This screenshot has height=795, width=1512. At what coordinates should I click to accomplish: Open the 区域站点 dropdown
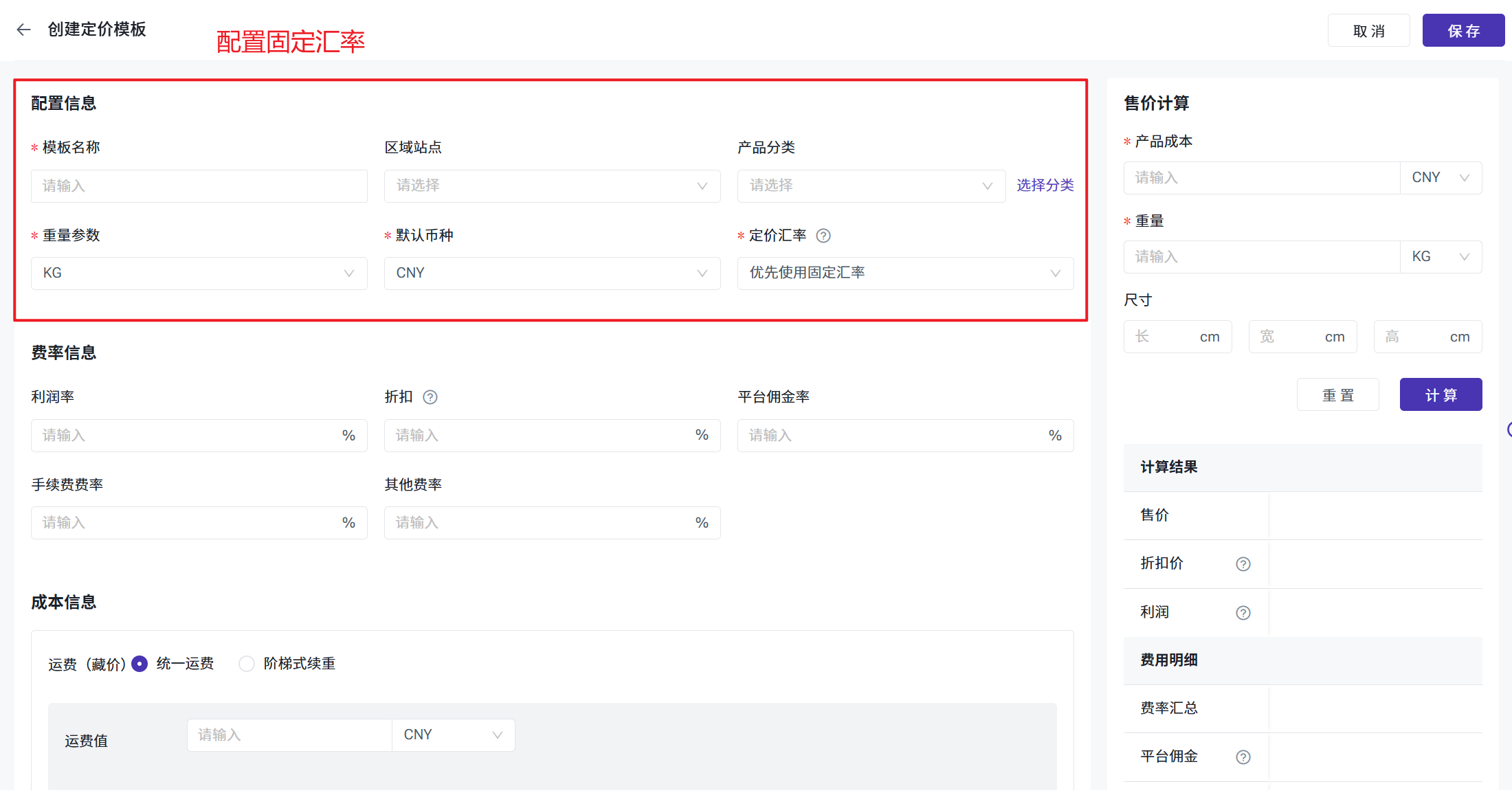[552, 186]
